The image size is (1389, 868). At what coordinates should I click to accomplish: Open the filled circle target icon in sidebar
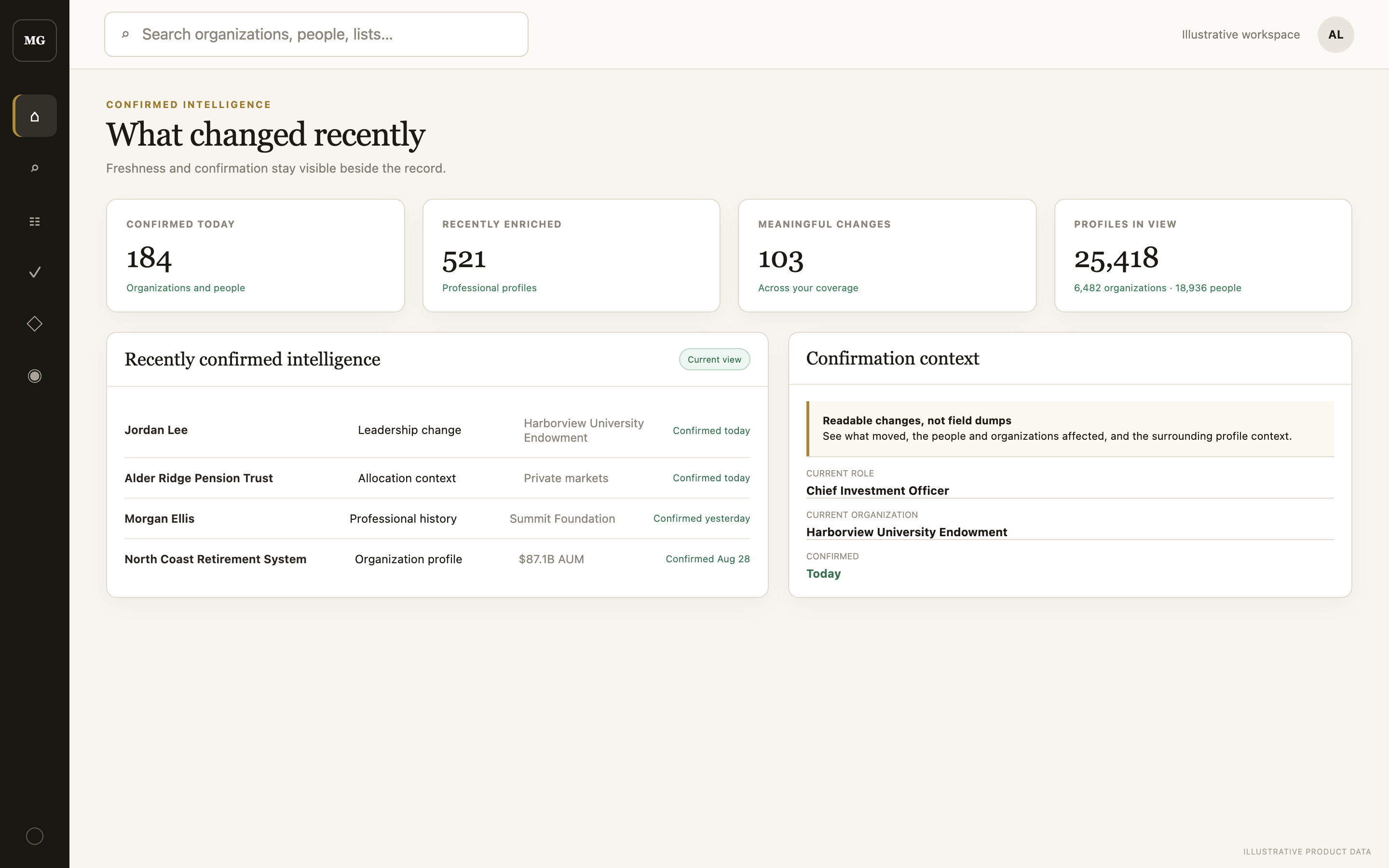coord(34,376)
